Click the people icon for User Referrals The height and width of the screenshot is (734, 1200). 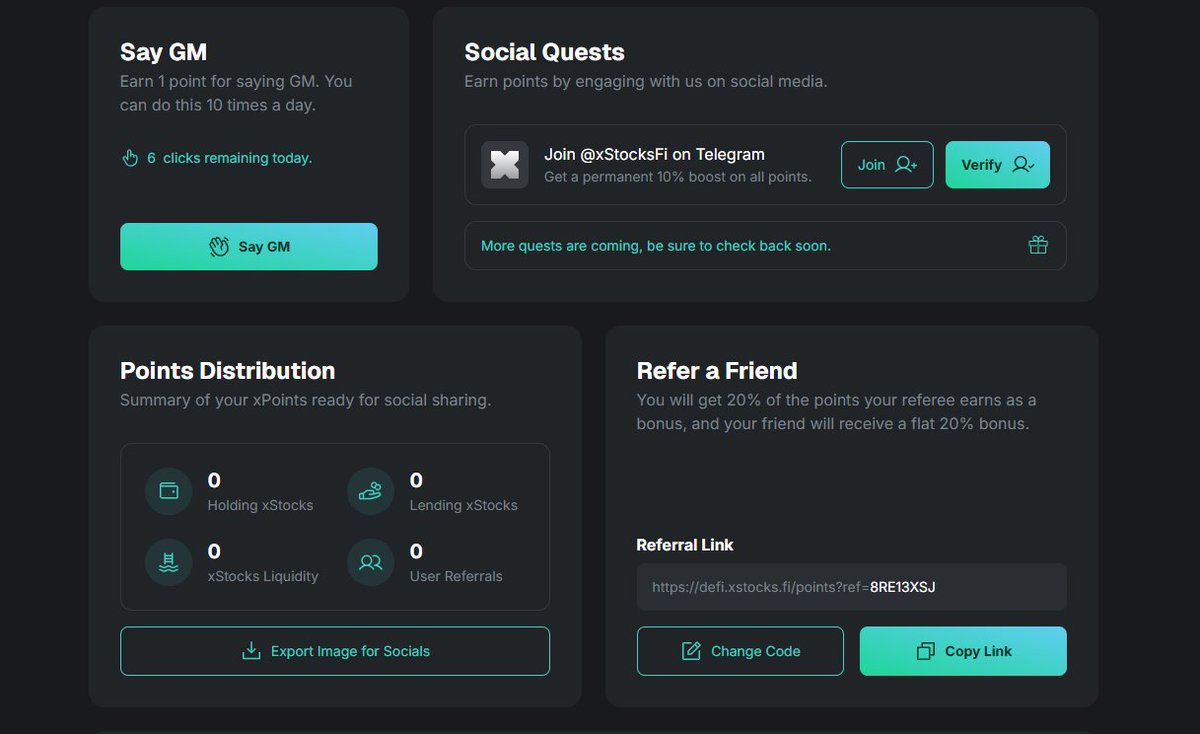[371, 562]
